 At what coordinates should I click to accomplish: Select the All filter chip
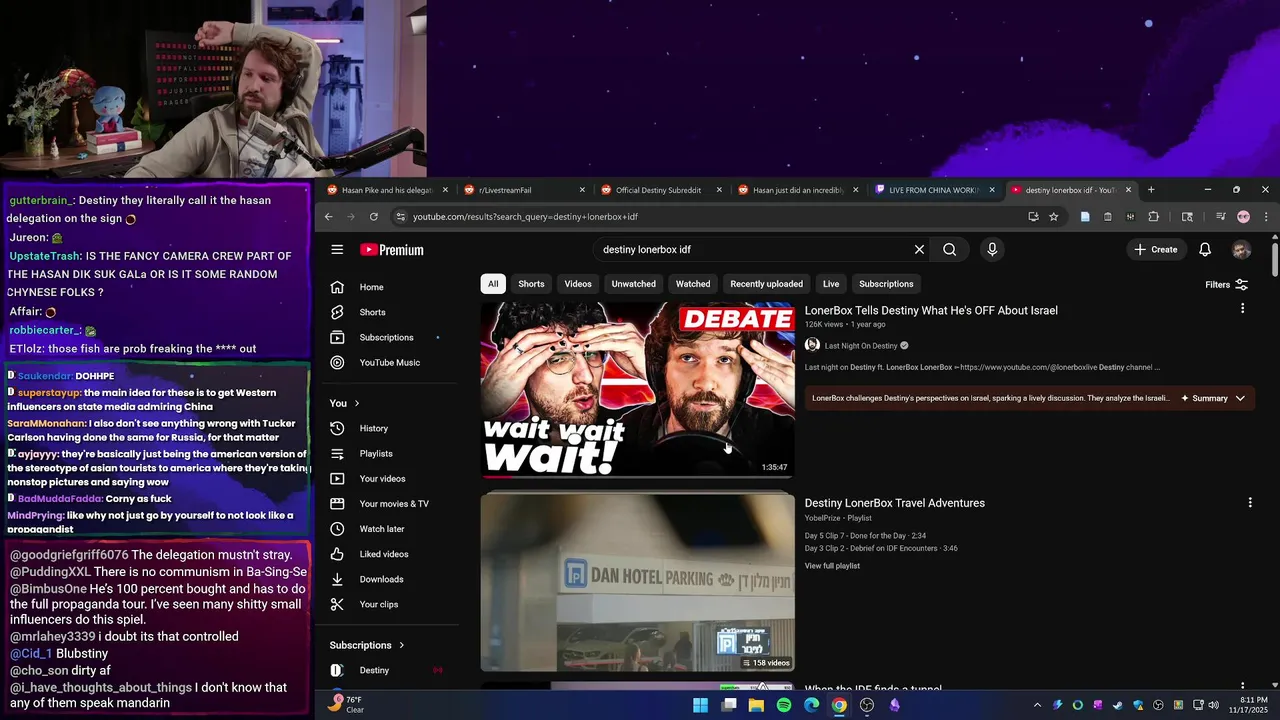[493, 284]
